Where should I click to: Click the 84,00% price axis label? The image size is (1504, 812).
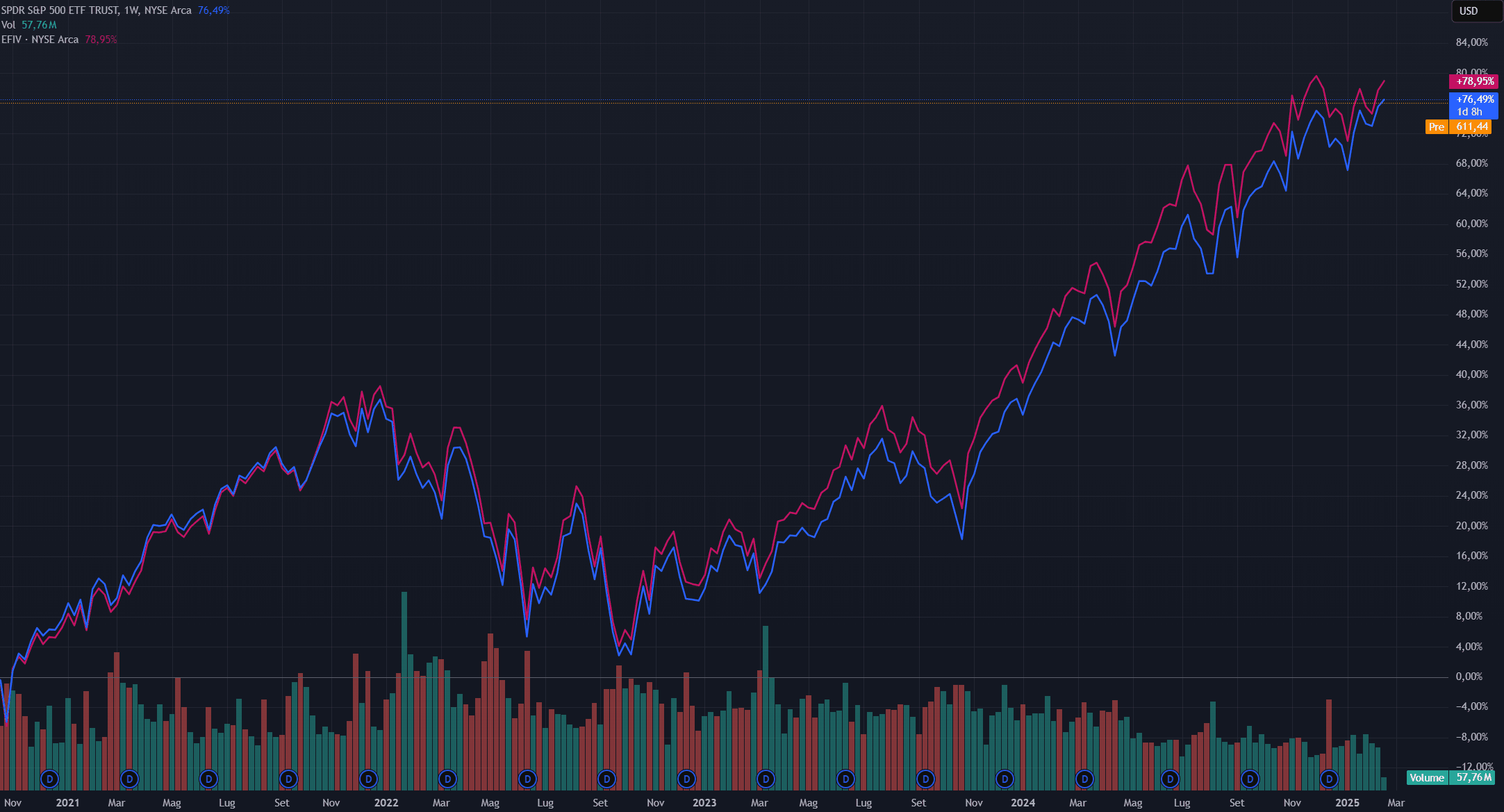[x=1472, y=42]
